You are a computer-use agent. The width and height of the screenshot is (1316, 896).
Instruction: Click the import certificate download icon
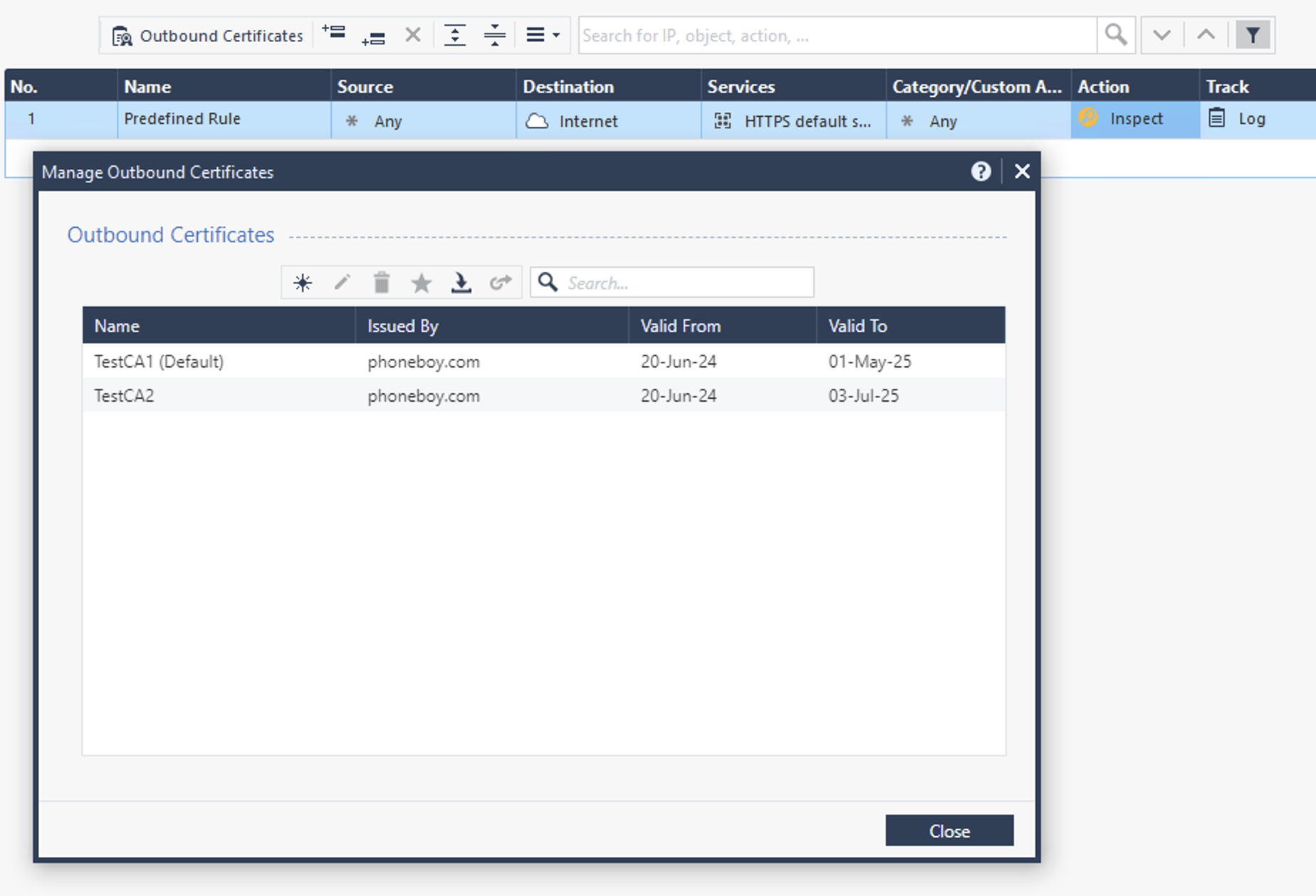click(x=461, y=283)
